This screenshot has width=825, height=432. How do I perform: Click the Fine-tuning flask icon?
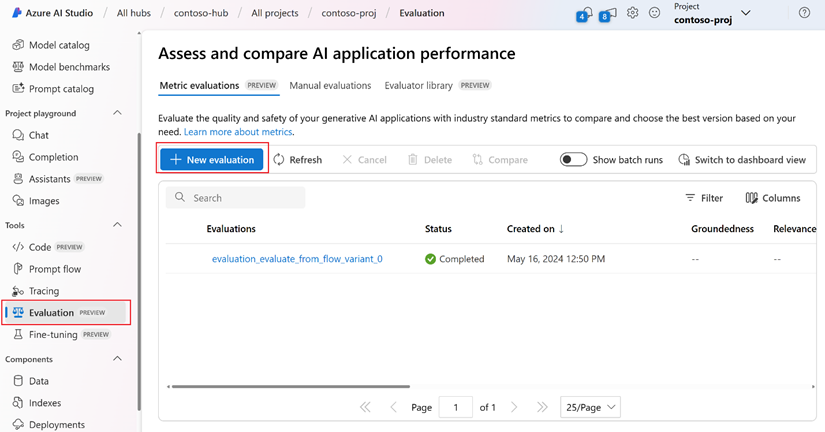(x=18, y=334)
